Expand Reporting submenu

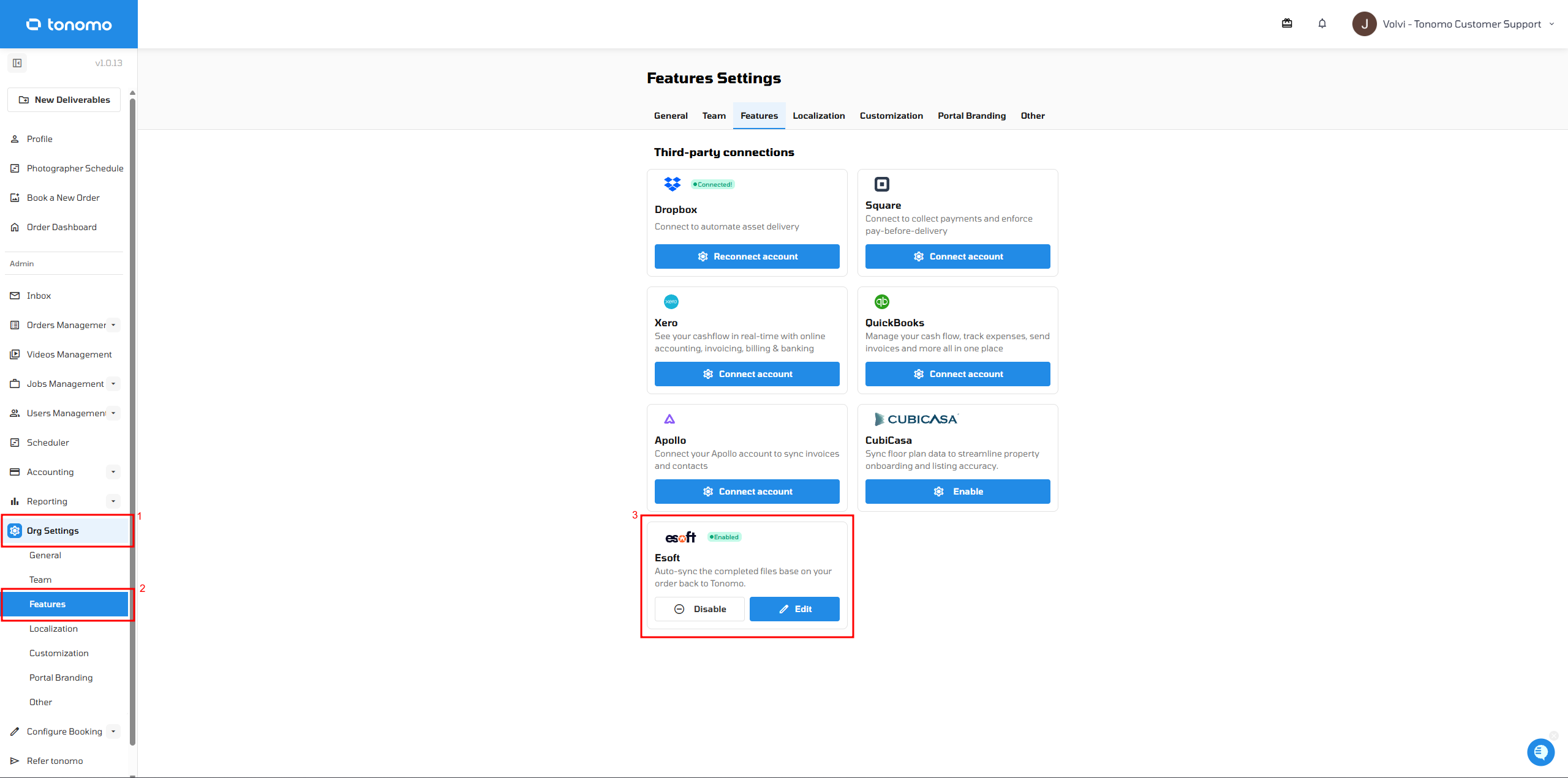point(113,501)
